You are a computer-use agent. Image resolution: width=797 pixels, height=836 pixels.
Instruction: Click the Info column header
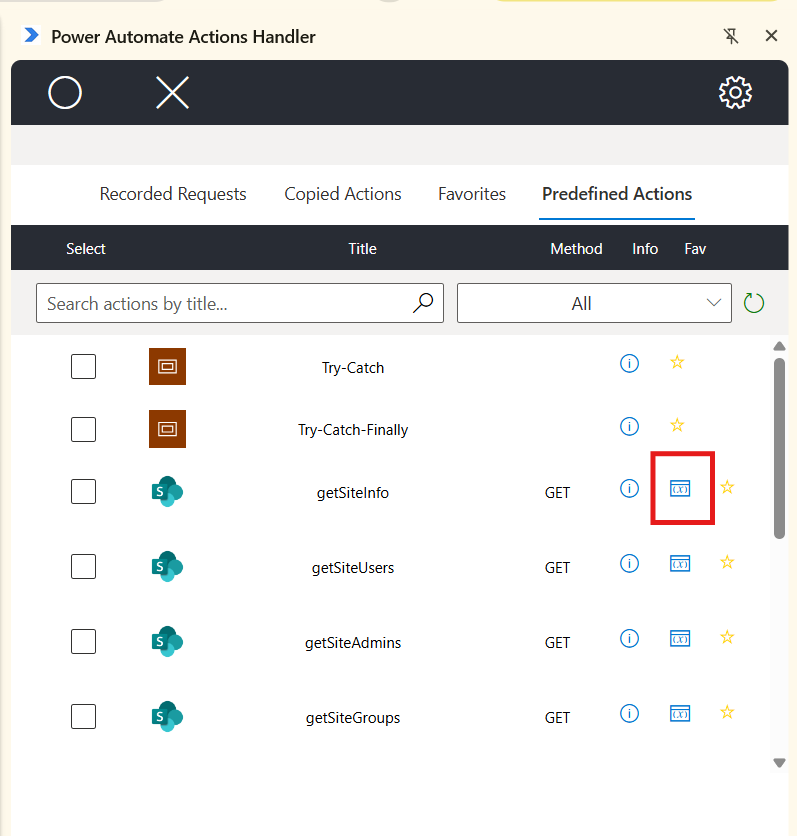[x=645, y=248]
